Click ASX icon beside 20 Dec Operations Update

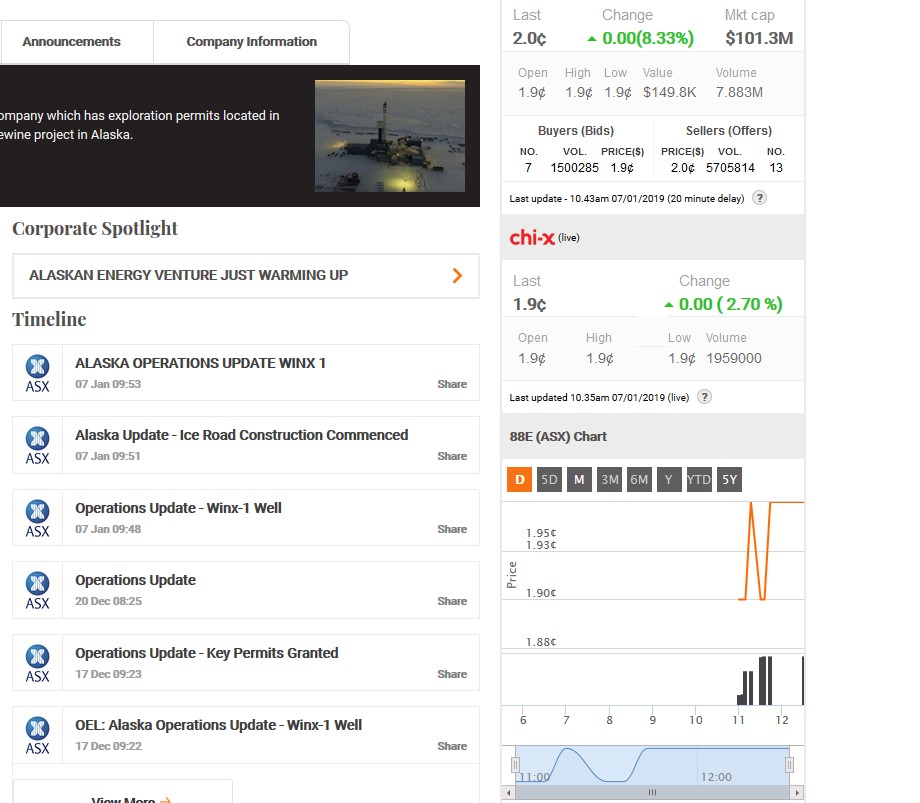(x=38, y=590)
